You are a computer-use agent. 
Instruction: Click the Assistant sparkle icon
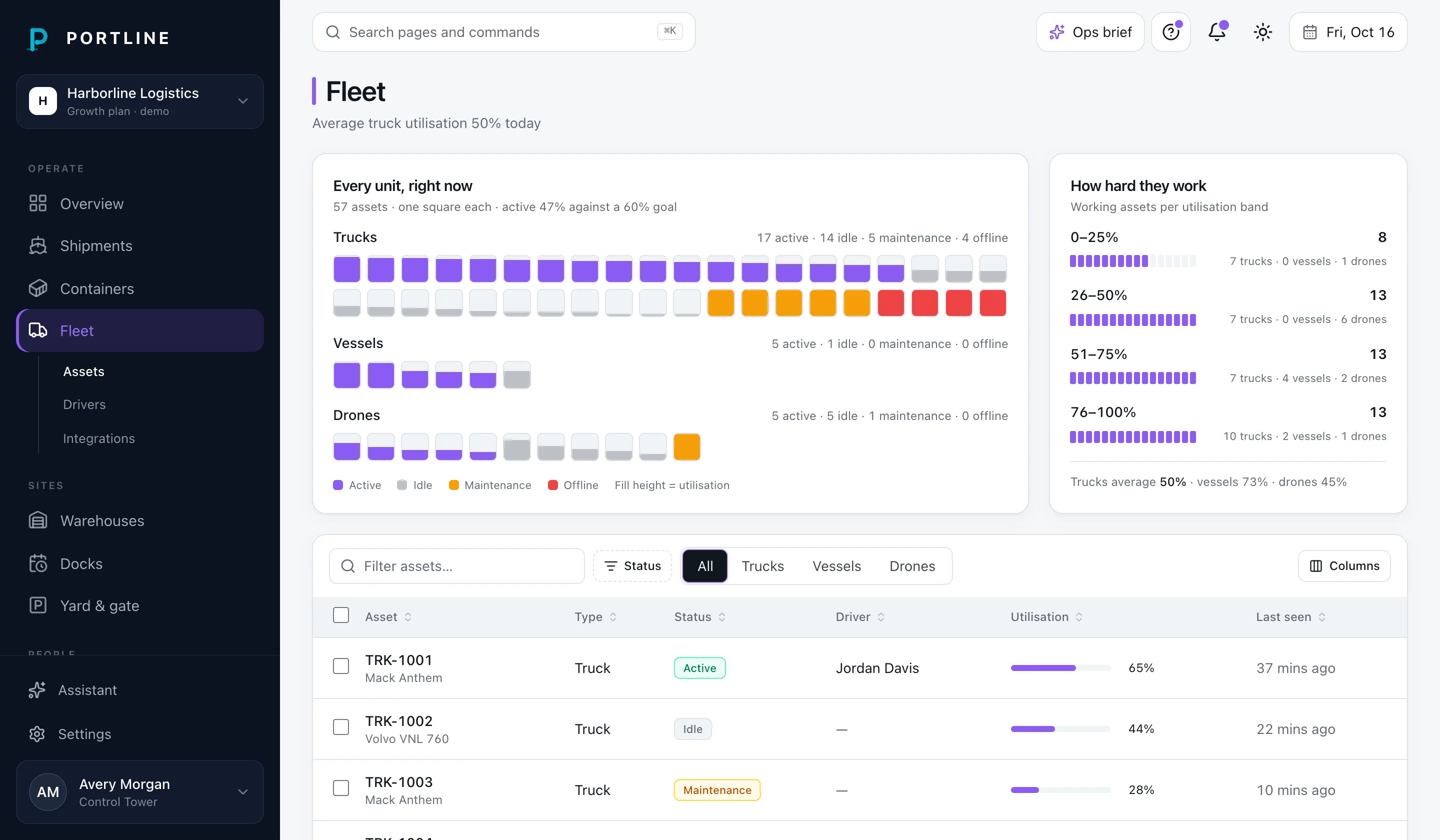tap(37, 689)
